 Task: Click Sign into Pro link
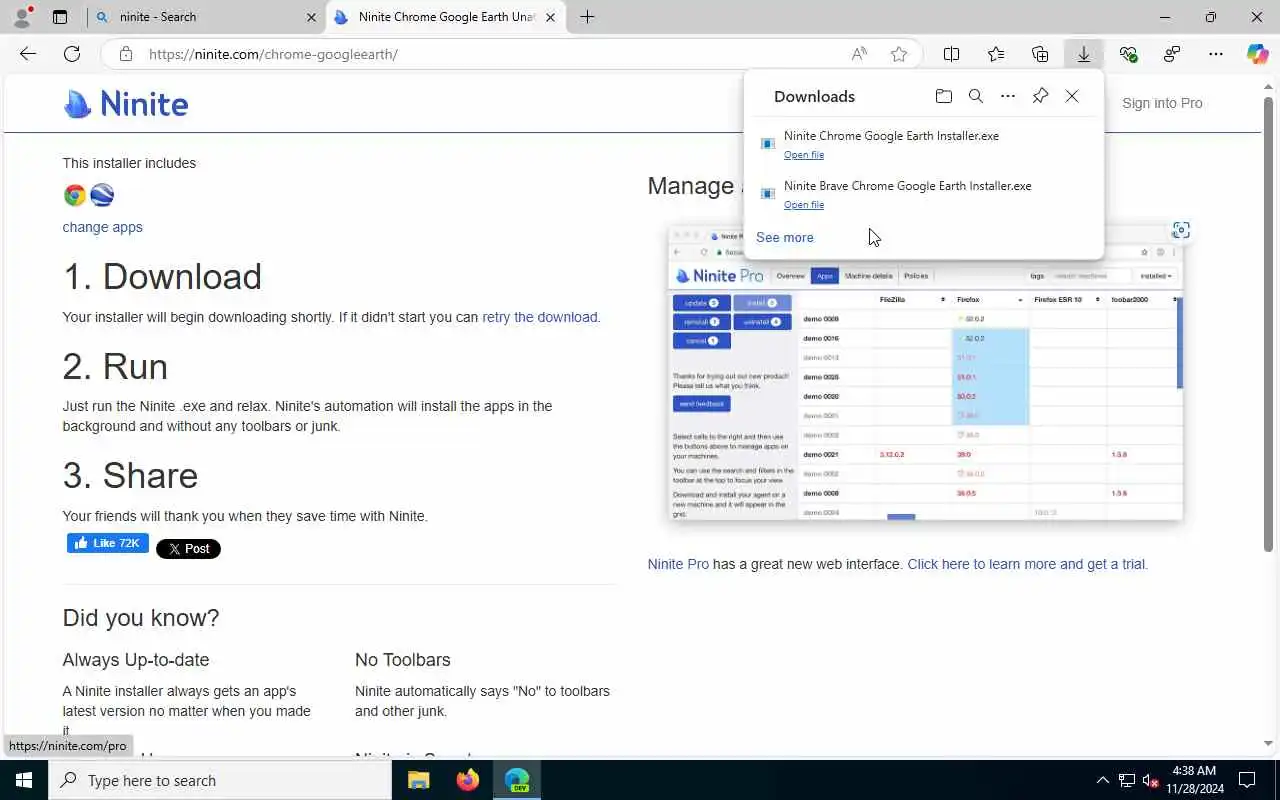coord(1162,103)
